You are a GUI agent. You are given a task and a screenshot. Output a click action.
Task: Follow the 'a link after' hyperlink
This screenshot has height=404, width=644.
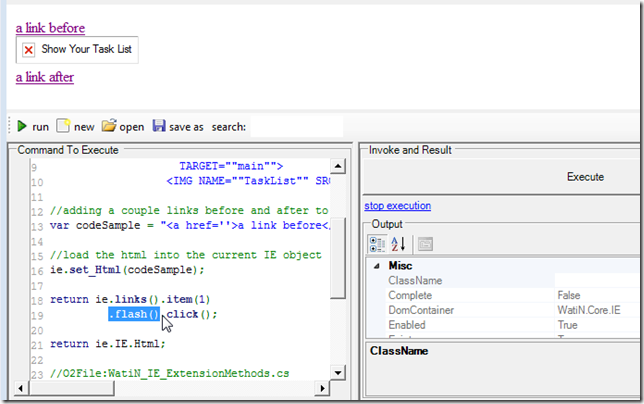44,76
